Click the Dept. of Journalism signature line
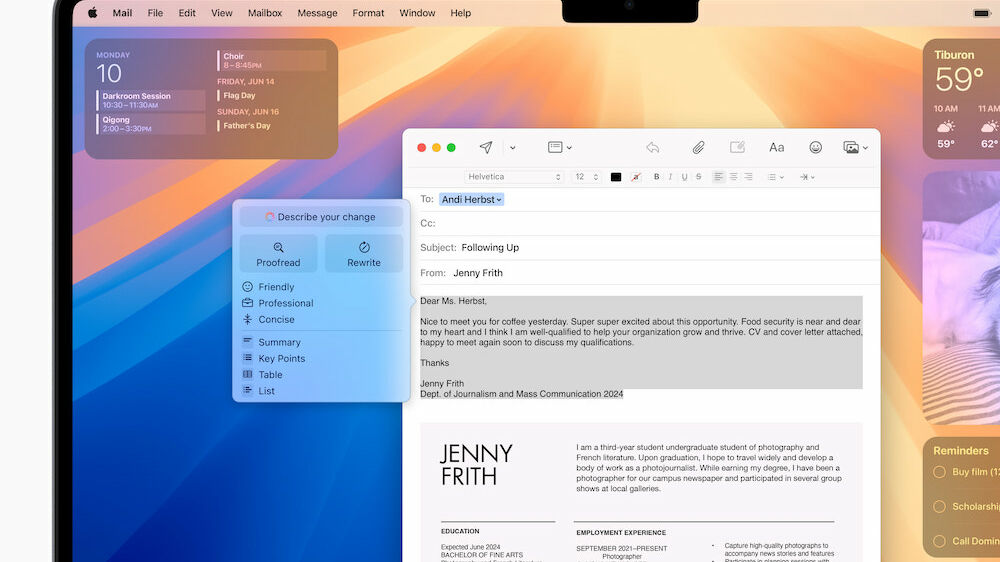The width and height of the screenshot is (1000, 562). 522,394
